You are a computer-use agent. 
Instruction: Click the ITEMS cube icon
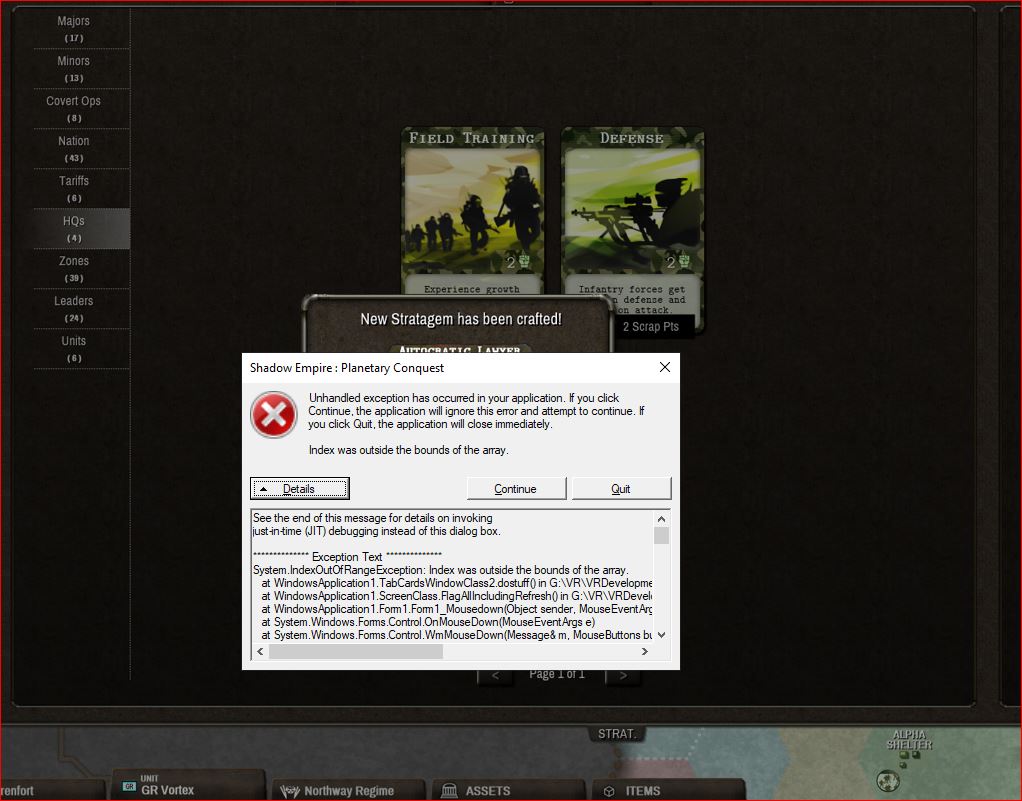(x=609, y=791)
